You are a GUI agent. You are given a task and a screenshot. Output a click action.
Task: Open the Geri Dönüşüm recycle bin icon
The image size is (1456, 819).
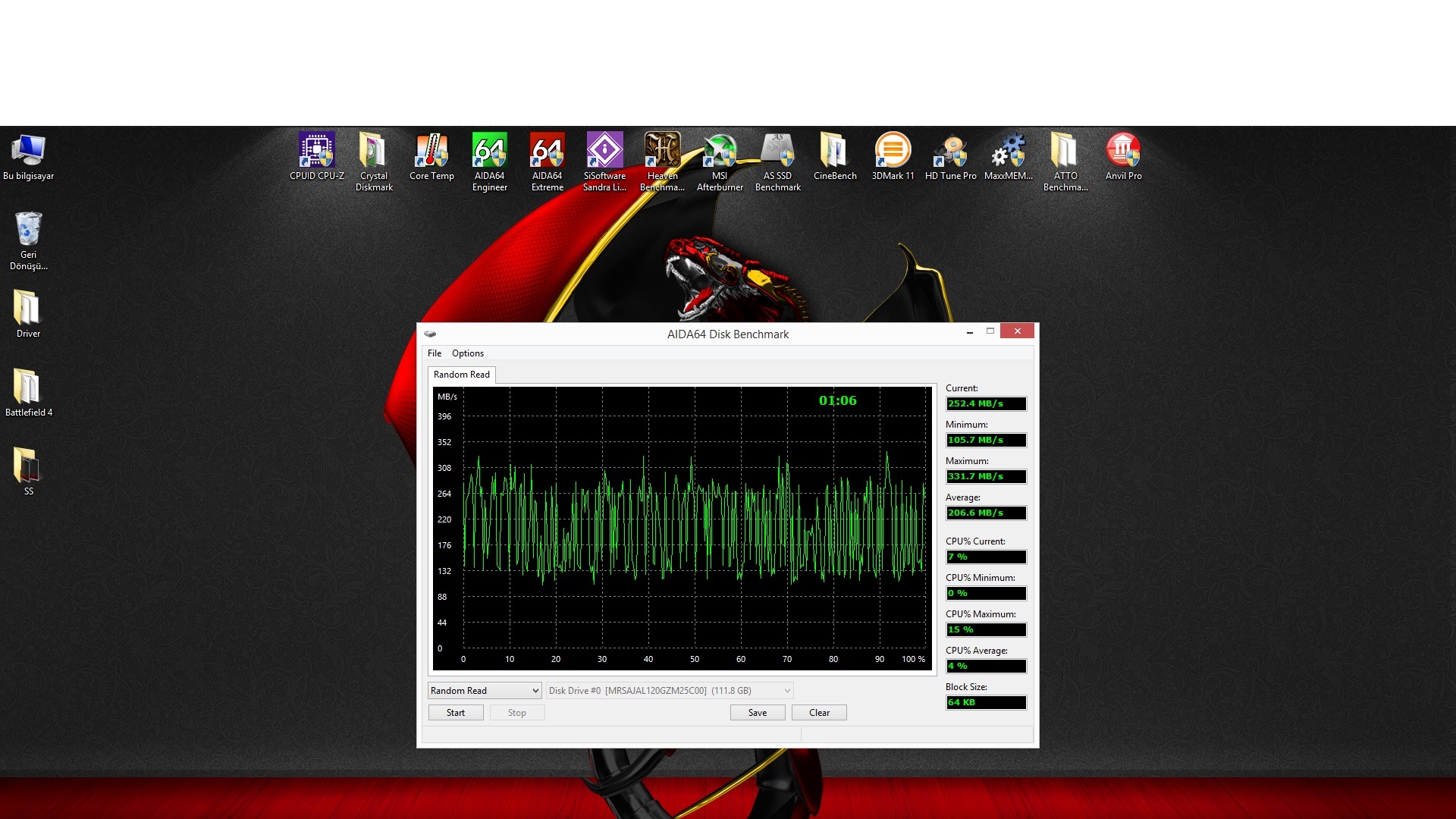tap(29, 241)
